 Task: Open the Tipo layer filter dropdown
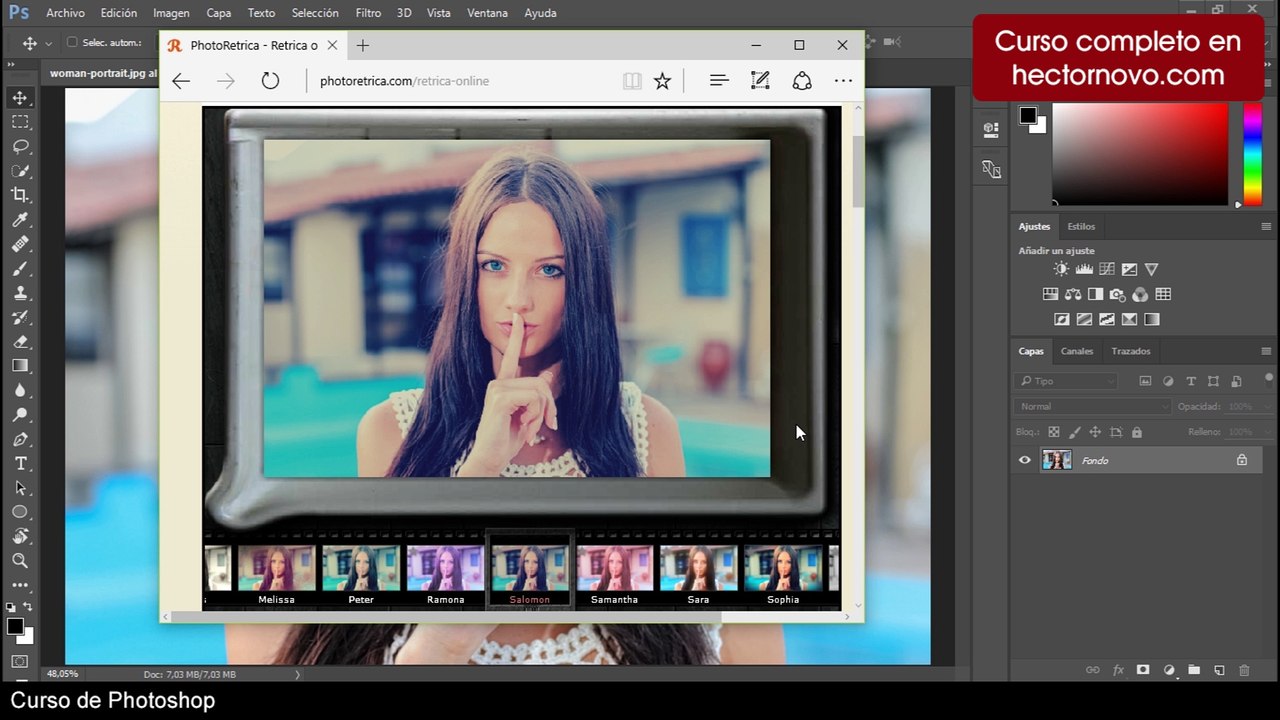point(1065,381)
